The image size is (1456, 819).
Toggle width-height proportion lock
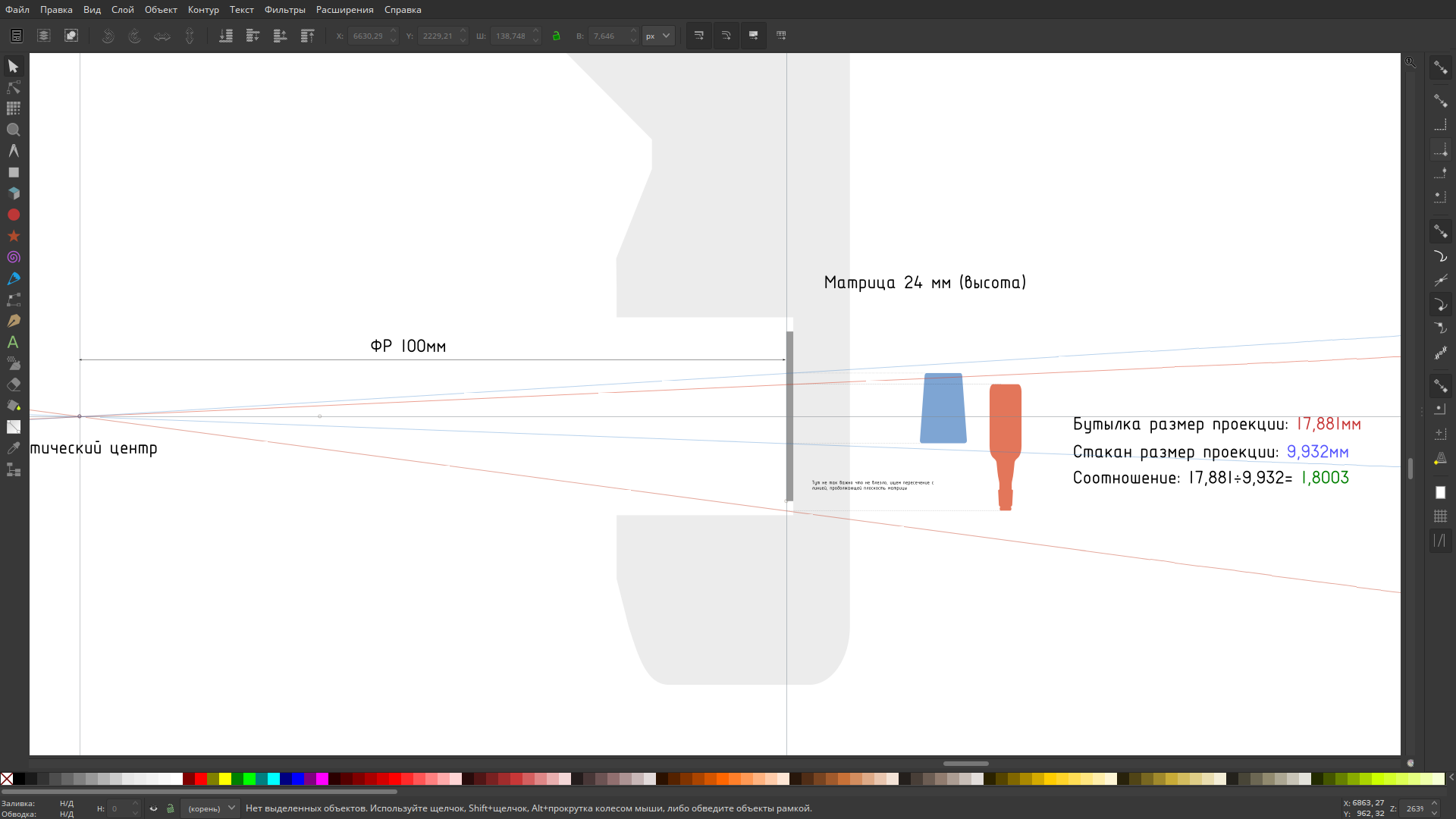tap(557, 36)
